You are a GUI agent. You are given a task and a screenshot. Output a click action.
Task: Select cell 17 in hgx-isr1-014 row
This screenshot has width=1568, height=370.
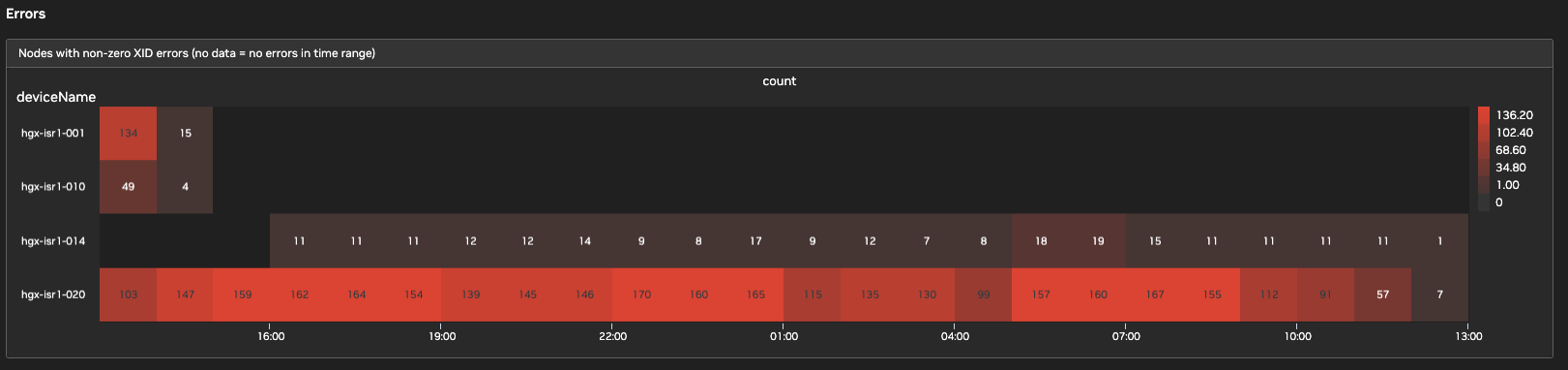[755, 241]
